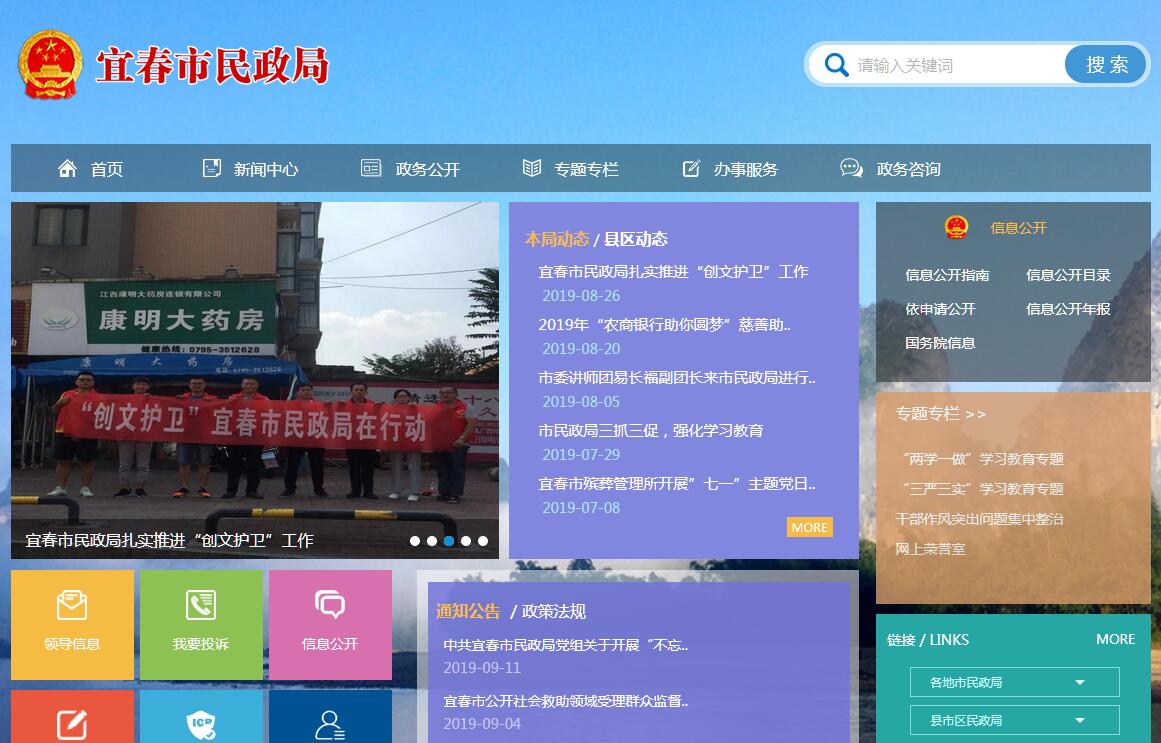Select the first carousel slide dot
The height and width of the screenshot is (743, 1161).
(415, 541)
